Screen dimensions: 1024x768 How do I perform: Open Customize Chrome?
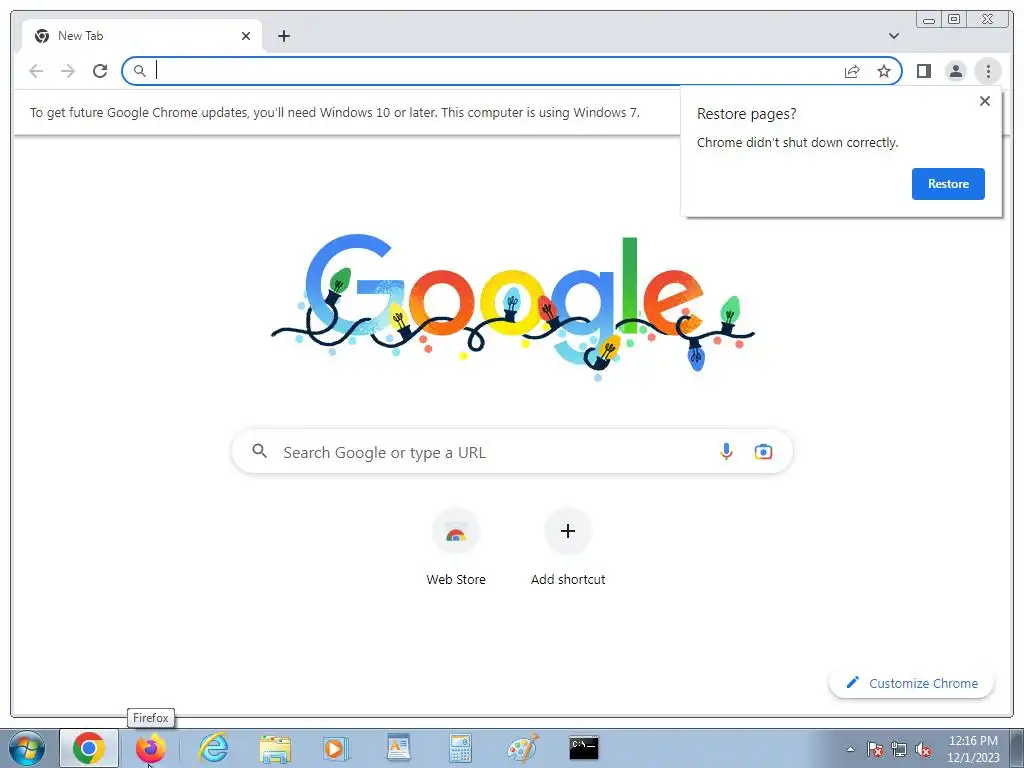point(912,683)
